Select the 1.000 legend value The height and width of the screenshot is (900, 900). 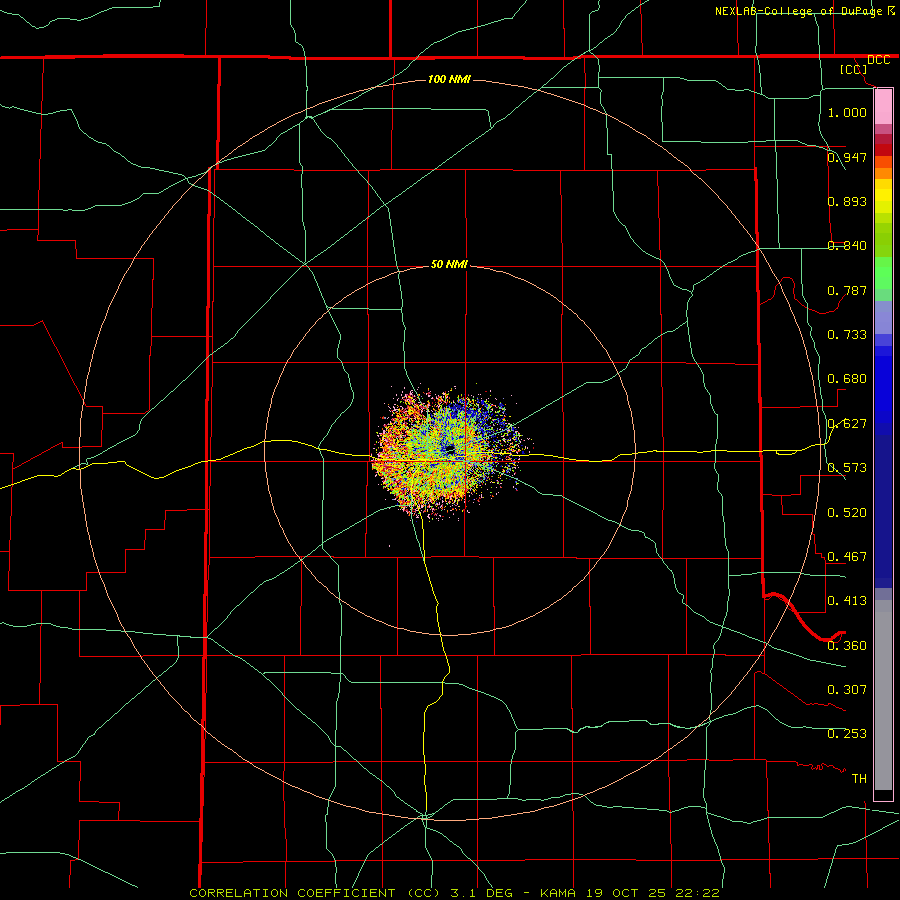tap(847, 112)
